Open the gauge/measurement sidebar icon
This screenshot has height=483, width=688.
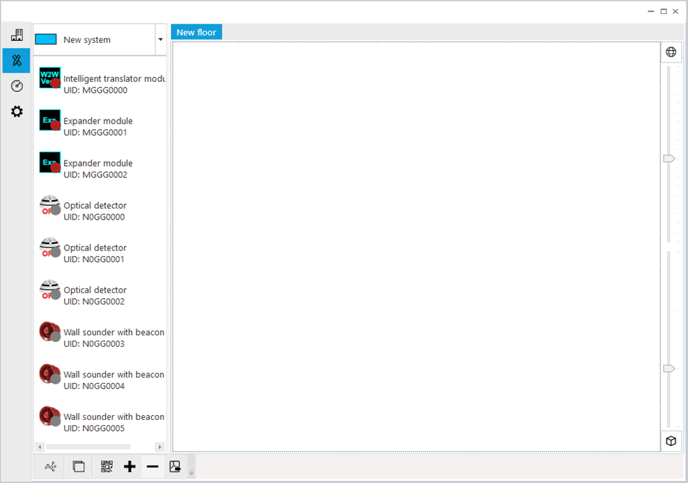(17, 86)
